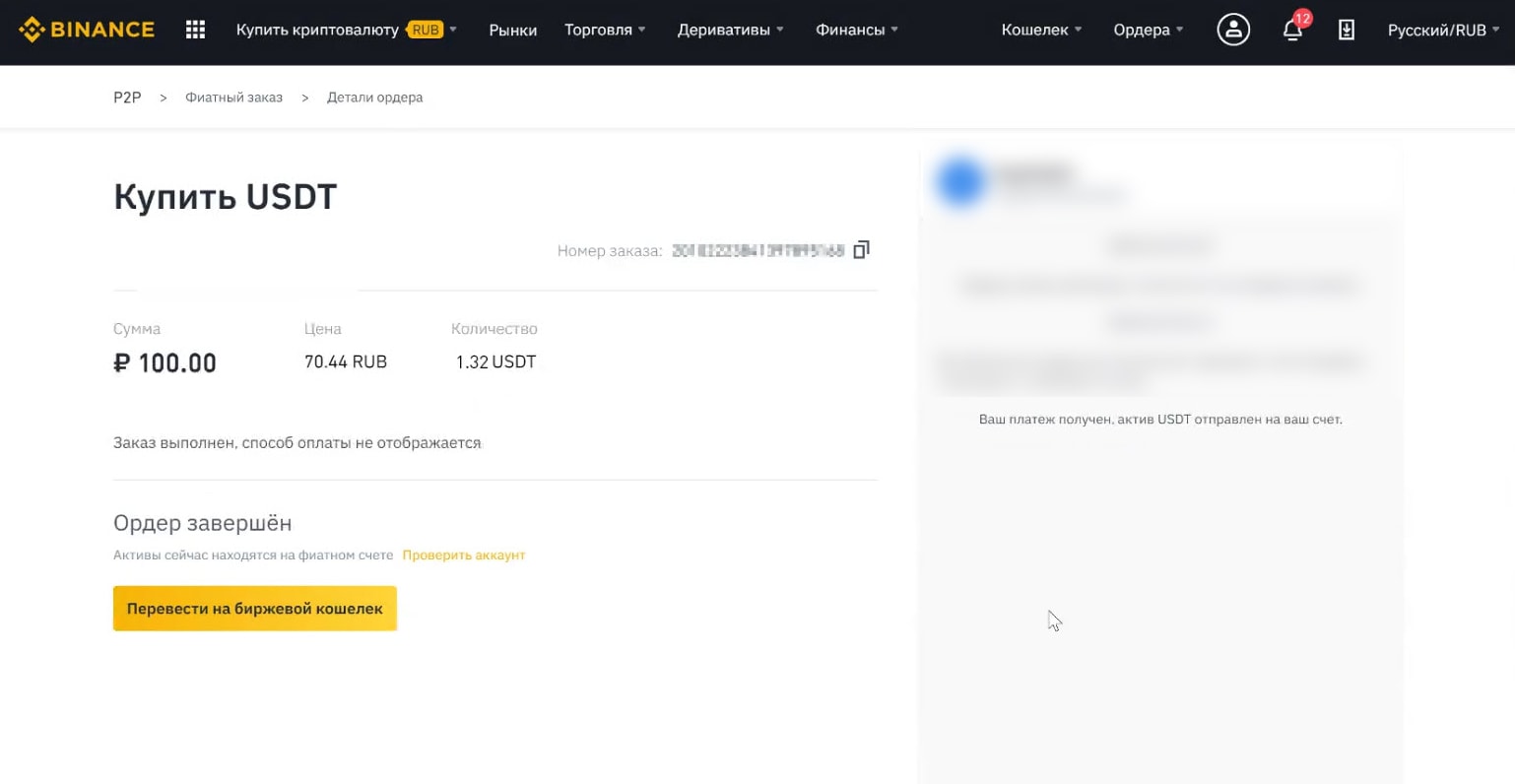Screen dimensions: 1515x784
Task: Expand the Торговля dropdown menu
Action: tap(605, 30)
